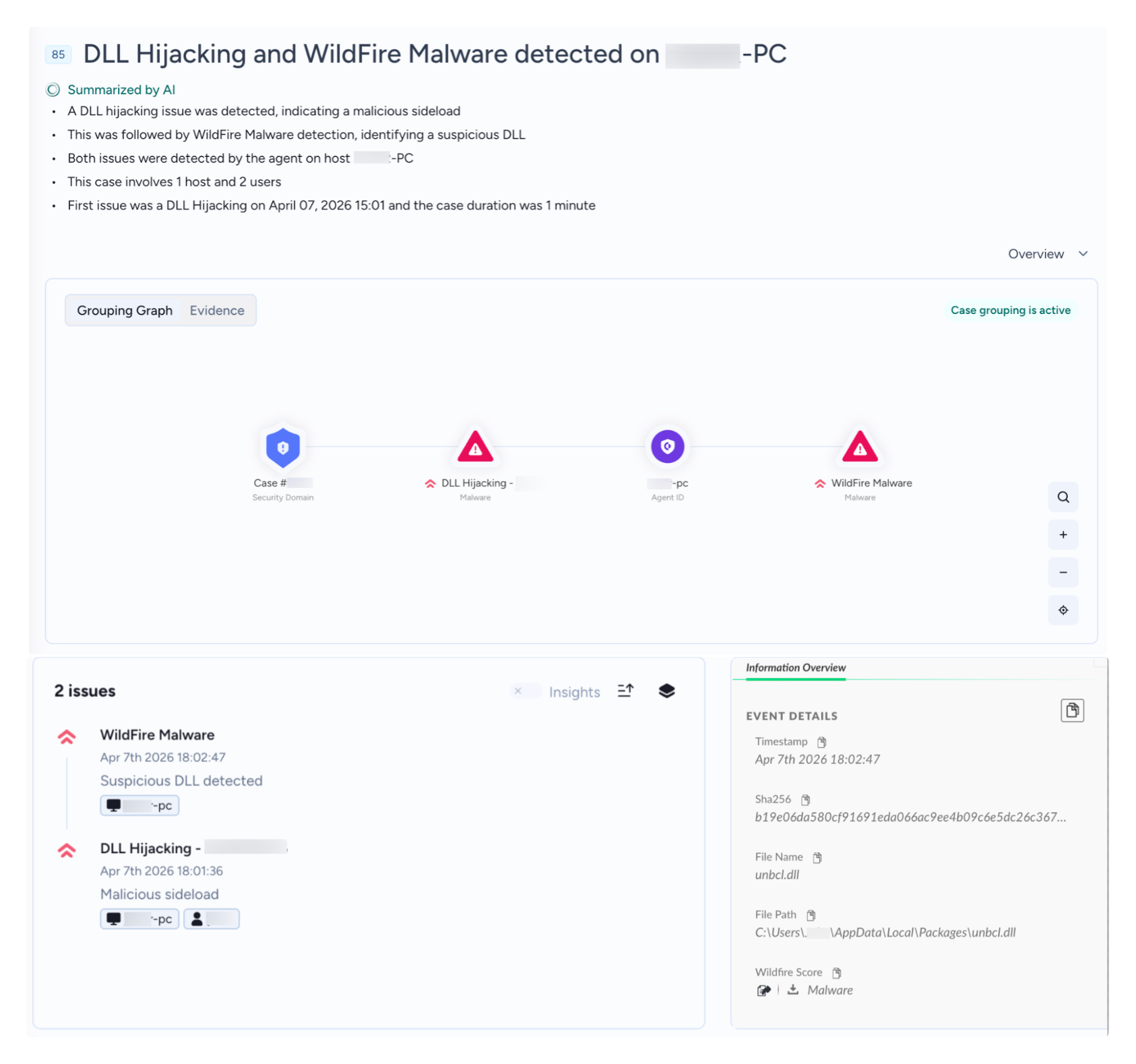The image size is (1136, 1064).
Task: Click the sort issues icon
Action: click(625, 691)
